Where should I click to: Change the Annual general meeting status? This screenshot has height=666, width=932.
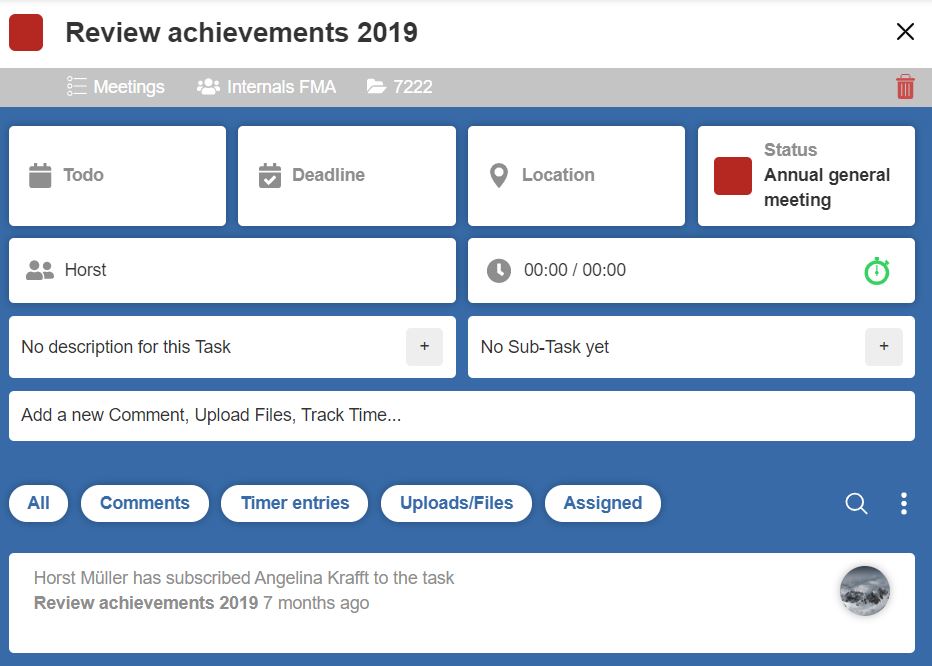pyautogui.click(x=806, y=175)
